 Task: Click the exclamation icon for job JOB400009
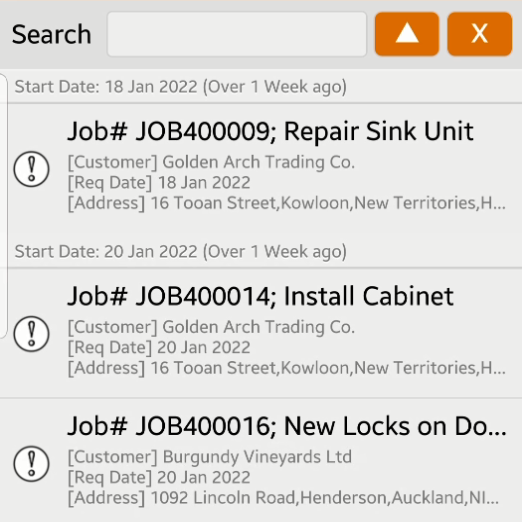coord(32,169)
